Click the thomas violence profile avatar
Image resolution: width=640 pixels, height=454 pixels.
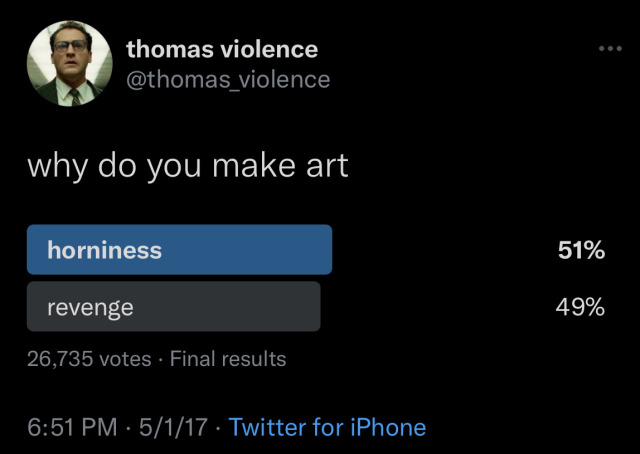[69, 64]
